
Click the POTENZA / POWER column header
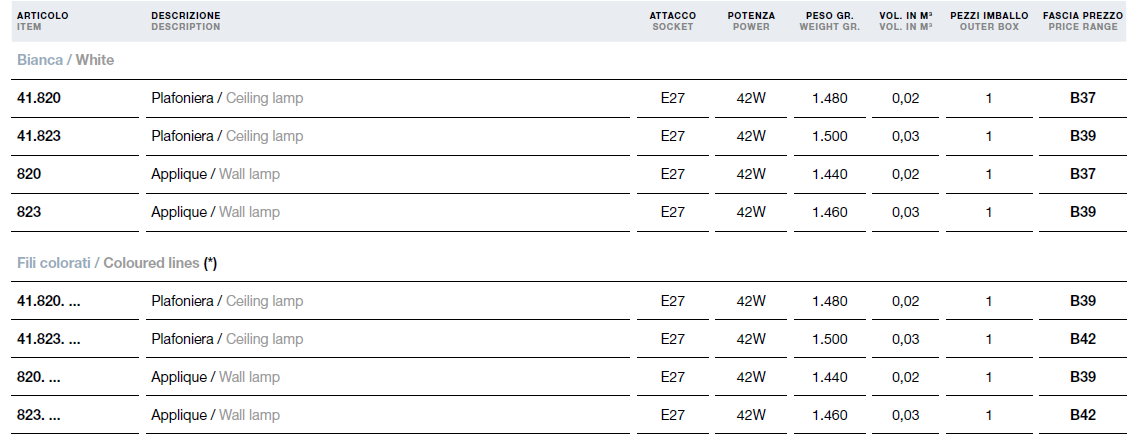[751, 21]
